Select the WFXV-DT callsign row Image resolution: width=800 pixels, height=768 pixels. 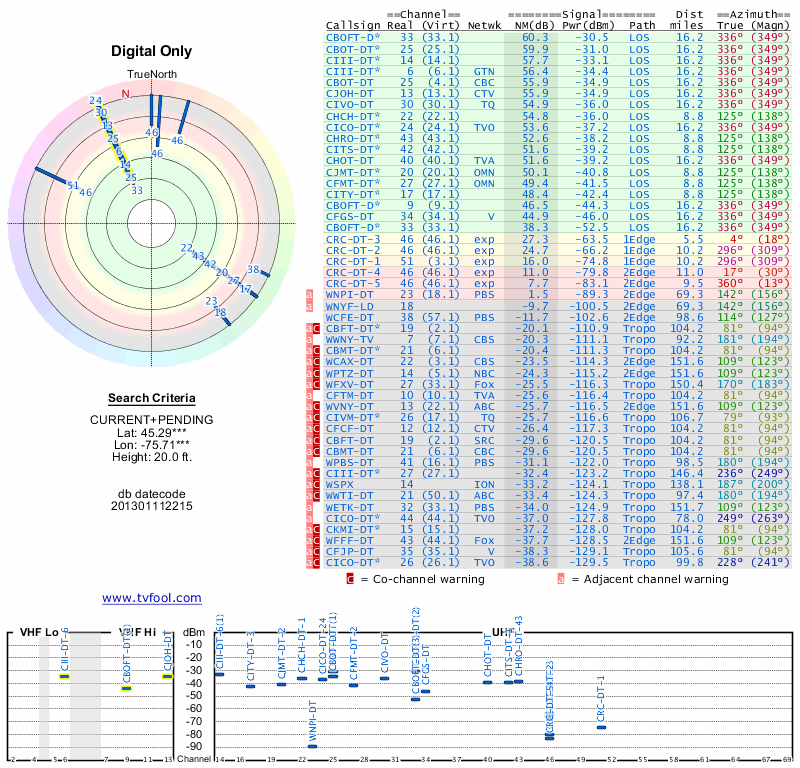(558, 384)
